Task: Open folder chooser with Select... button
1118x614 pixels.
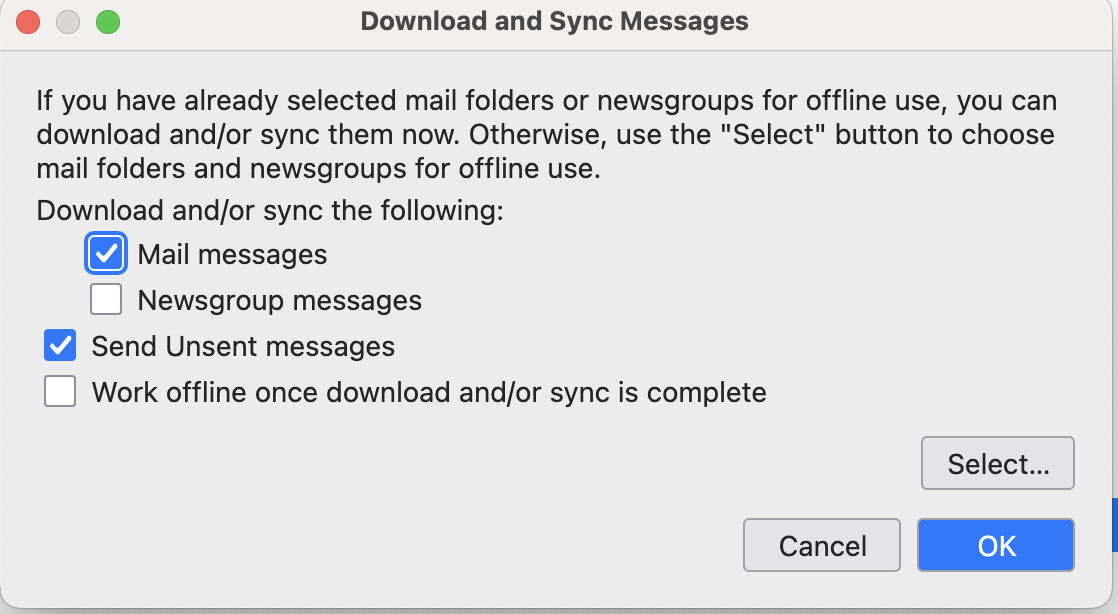Action: tap(997, 464)
